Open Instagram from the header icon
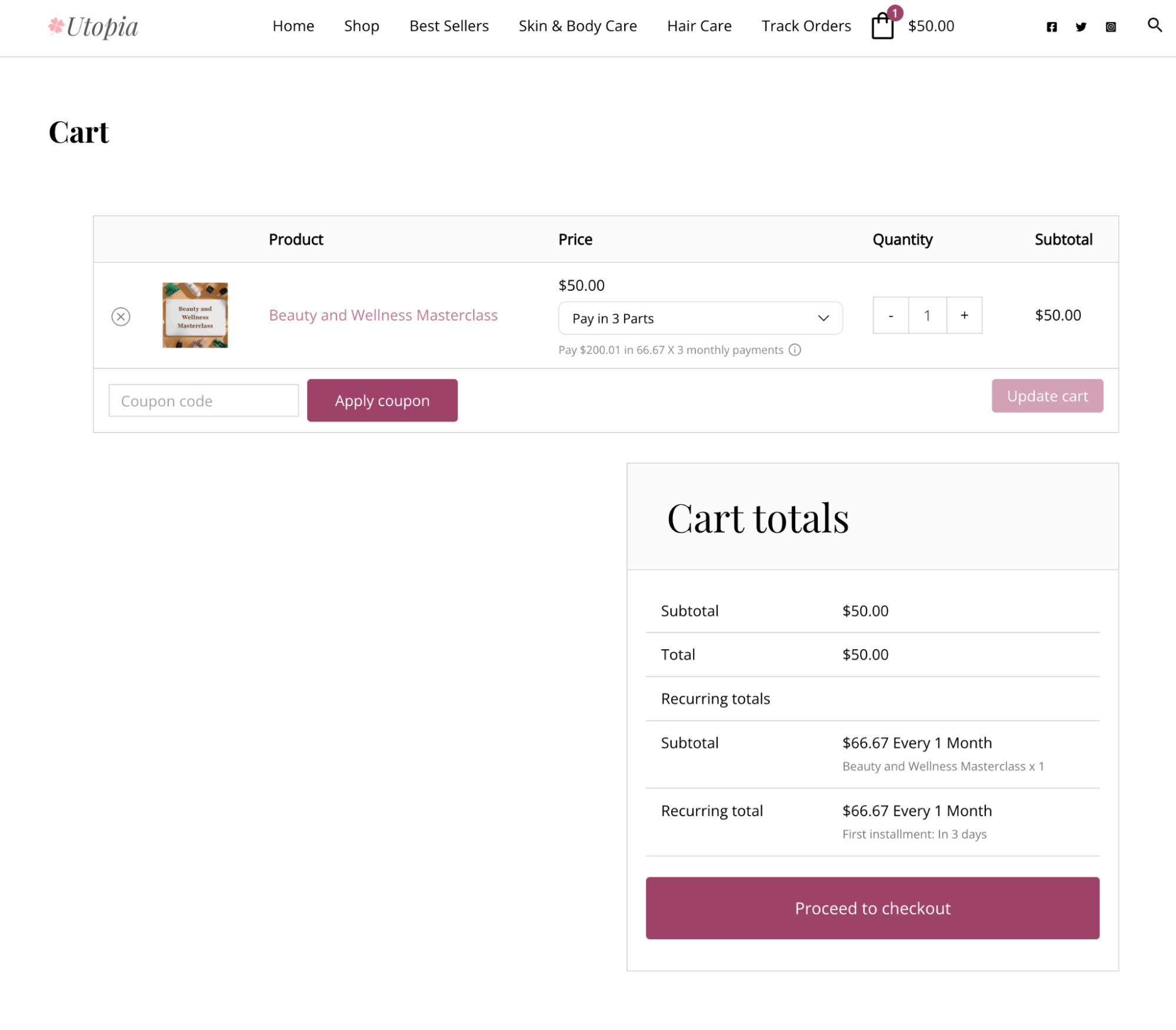 pos(1111,26)
